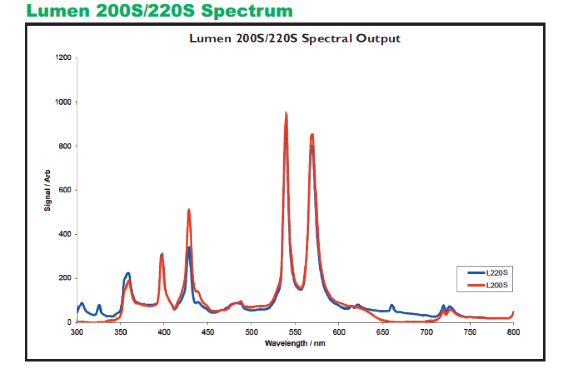The image size is (568, 369).
Task: Click the 'Lumen 200S/220S Spectrum' green heading
Action: point(159,11)
